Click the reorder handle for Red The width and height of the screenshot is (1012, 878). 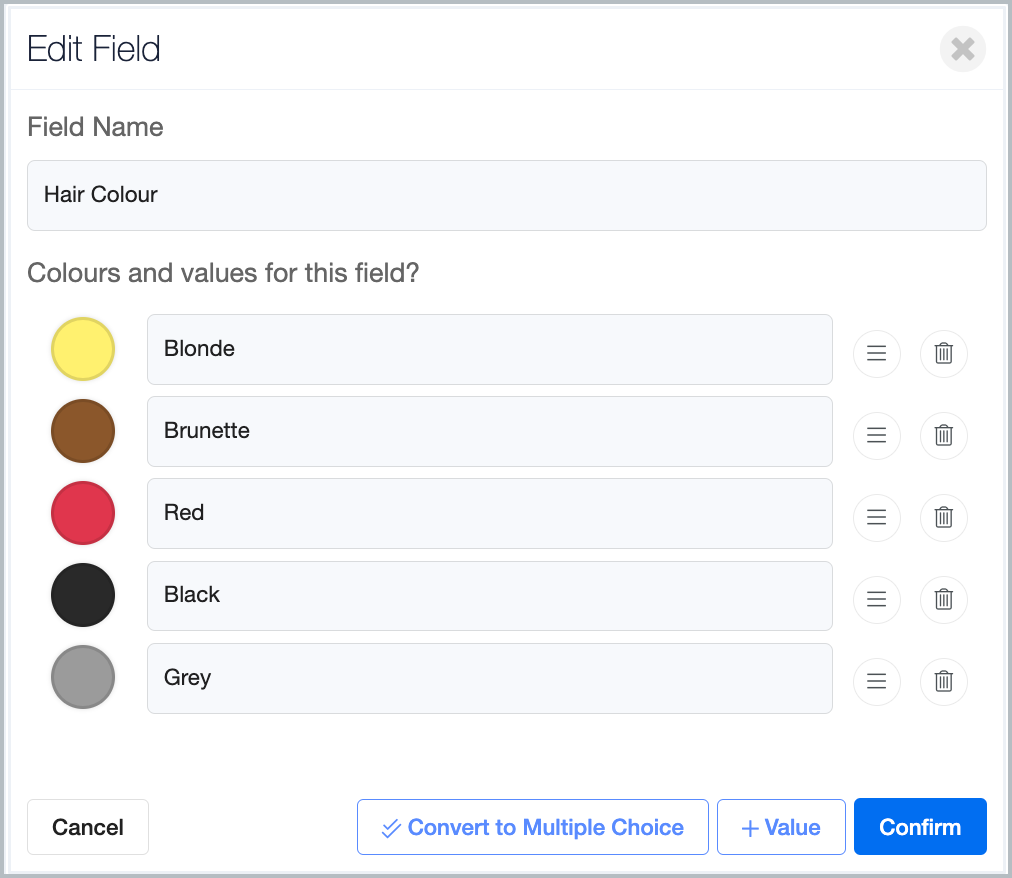coord(876,517)
